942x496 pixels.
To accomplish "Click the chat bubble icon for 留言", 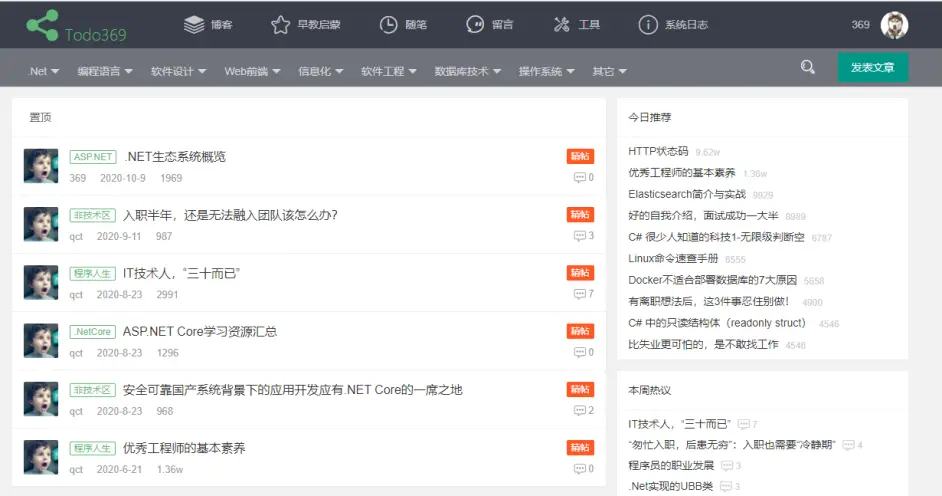I will (x=475, y=25).
